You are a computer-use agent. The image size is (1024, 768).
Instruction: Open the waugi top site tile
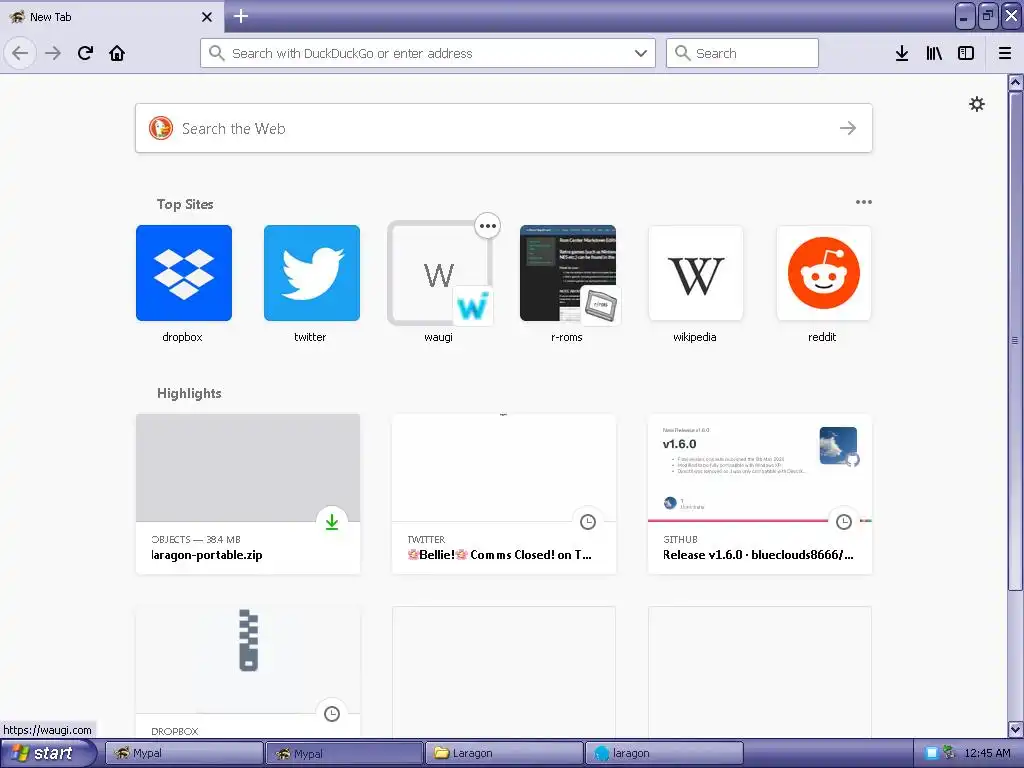coord(439,273)
